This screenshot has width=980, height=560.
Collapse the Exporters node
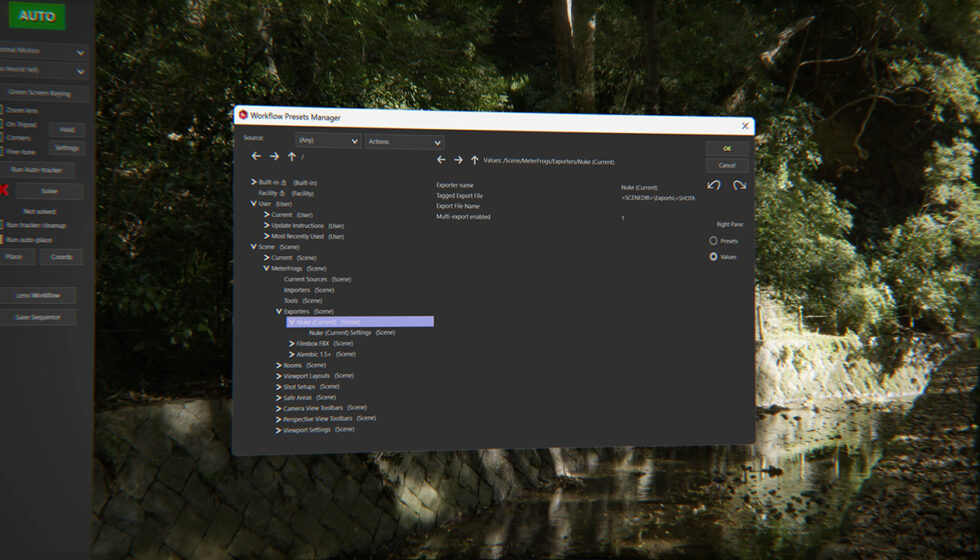point(279,311)
